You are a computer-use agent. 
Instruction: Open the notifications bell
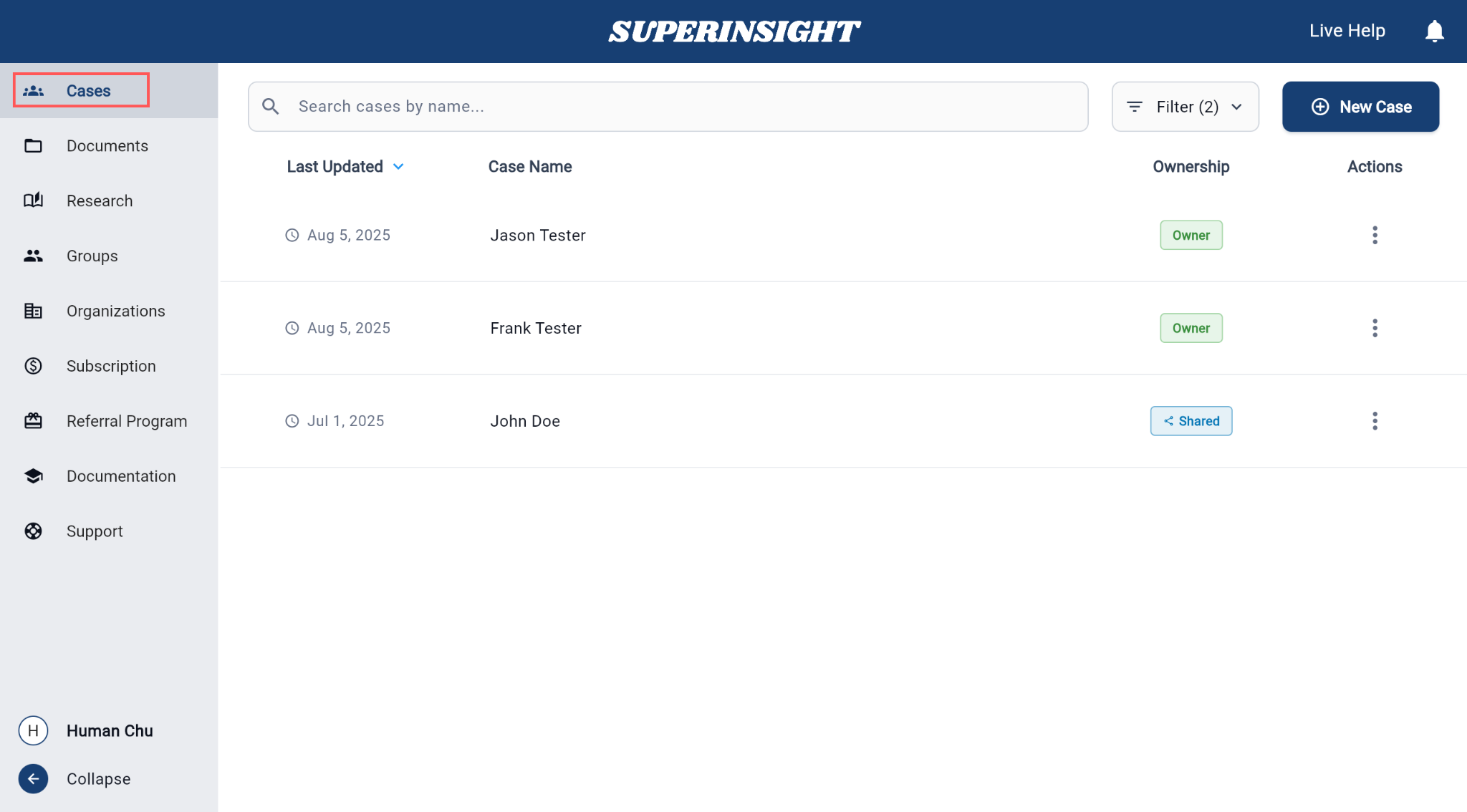pyautogui.click(x=1434, y=31)
